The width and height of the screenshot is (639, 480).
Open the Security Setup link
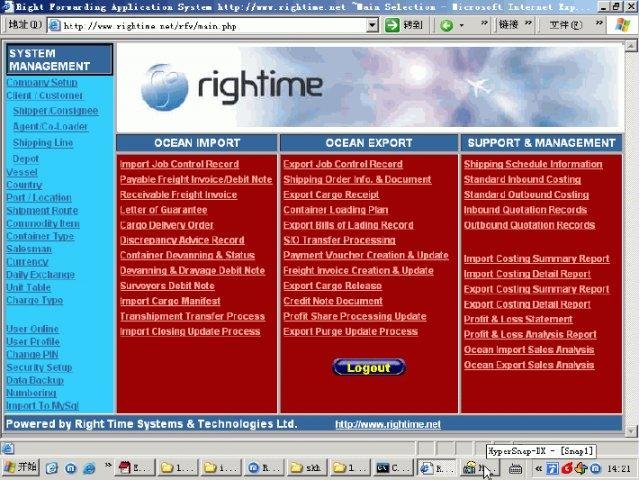pos(39,368)
